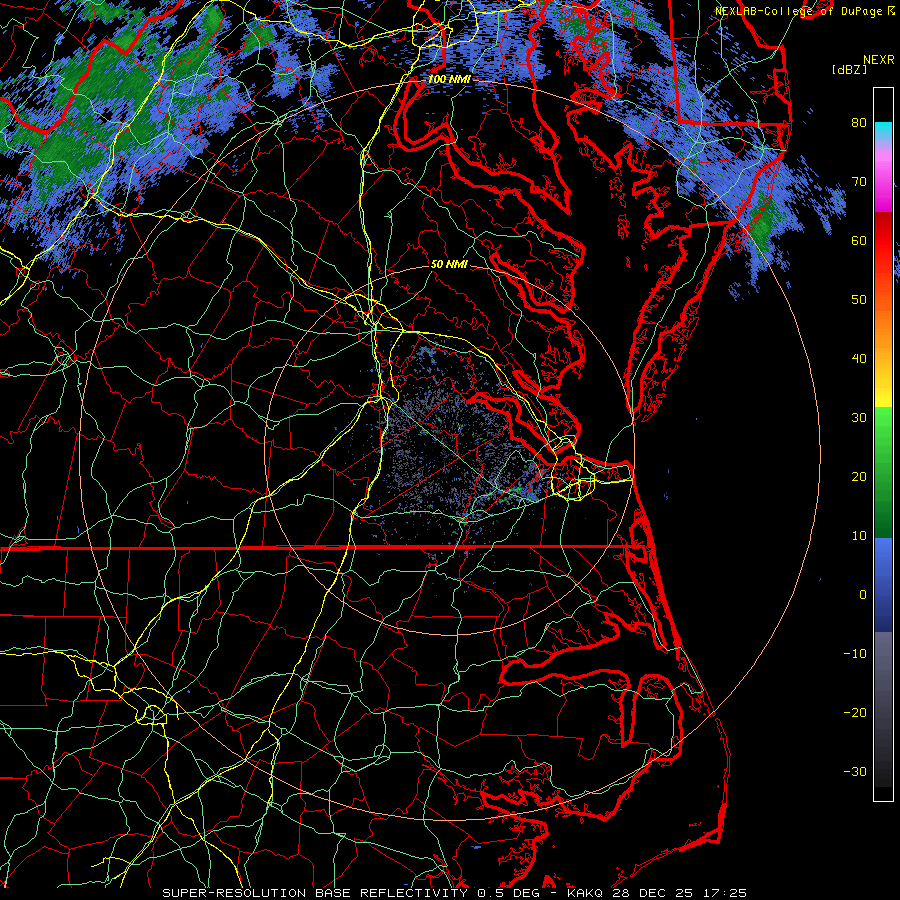Click the 70 value on dBZ scale
This screenshot has height=900, width=900.
(x=859, y=181)
